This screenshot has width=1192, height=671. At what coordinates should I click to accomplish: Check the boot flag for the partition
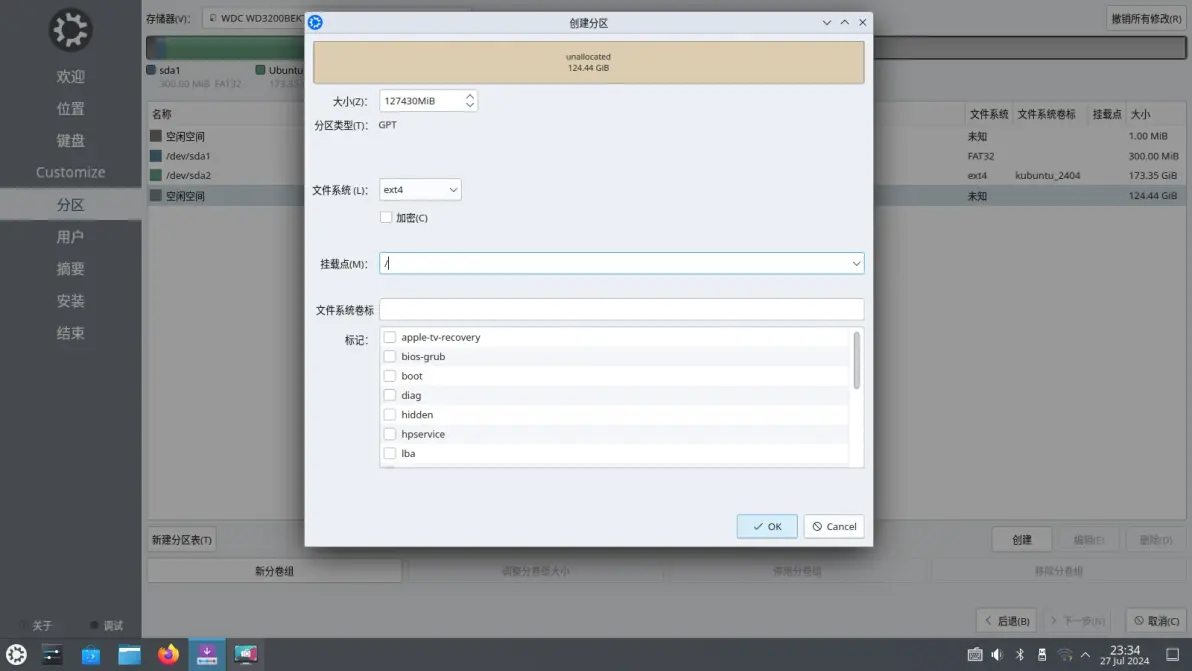click(390, 375)
